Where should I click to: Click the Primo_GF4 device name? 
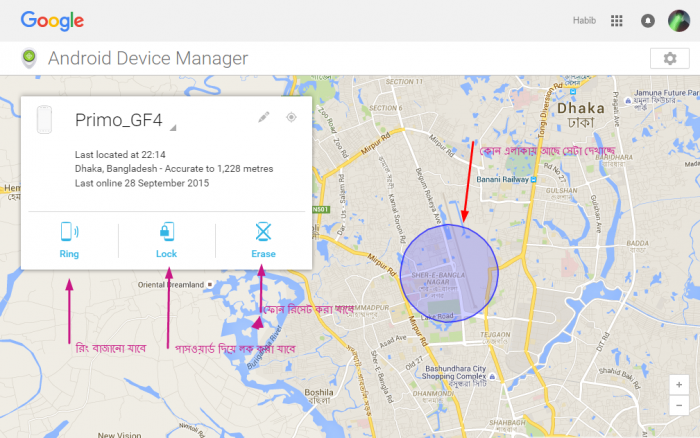[x=119, y=120]
